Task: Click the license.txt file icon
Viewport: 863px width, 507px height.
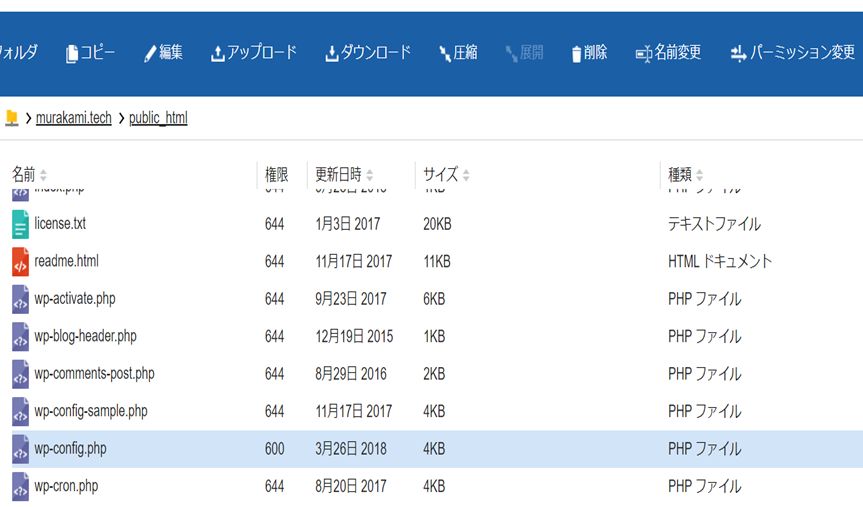Action: click(20, 224)
